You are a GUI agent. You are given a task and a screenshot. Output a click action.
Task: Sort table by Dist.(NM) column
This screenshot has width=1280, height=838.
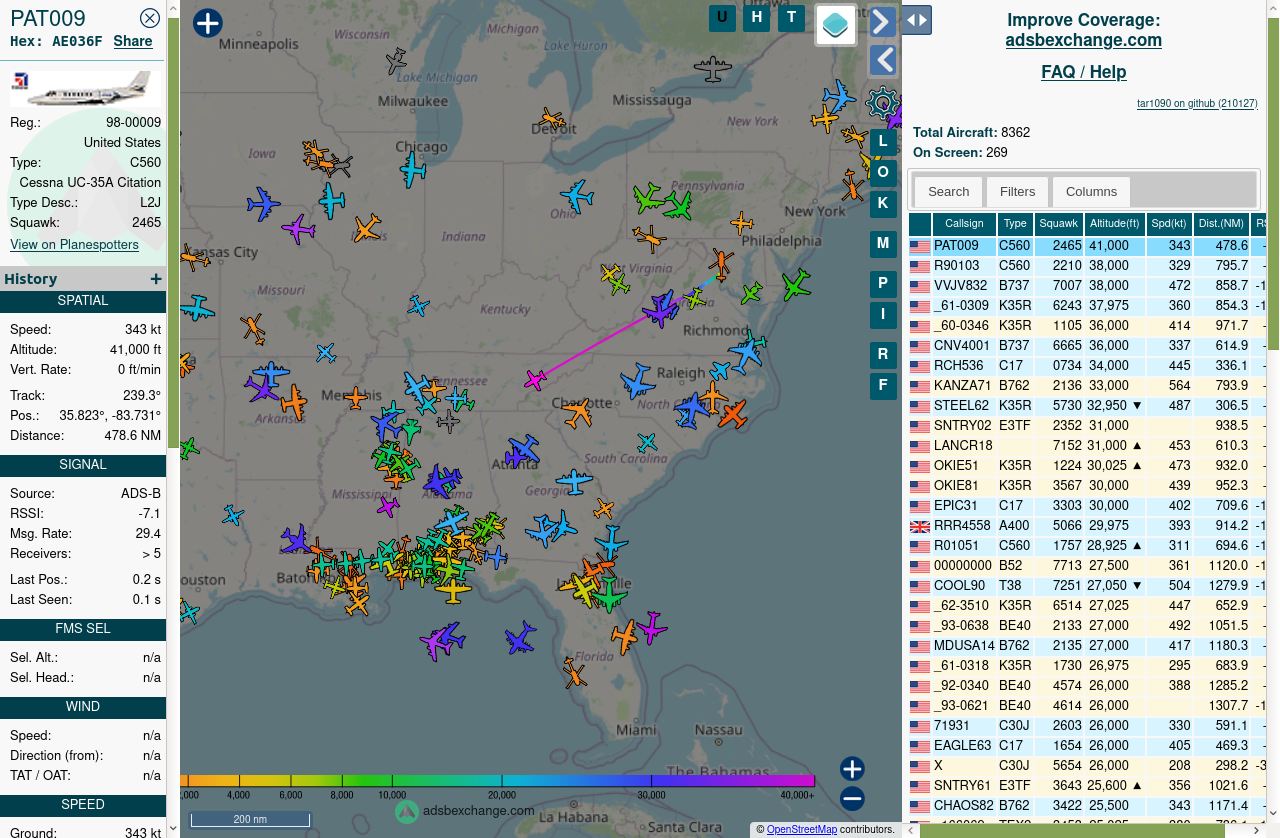[1222, 224]
